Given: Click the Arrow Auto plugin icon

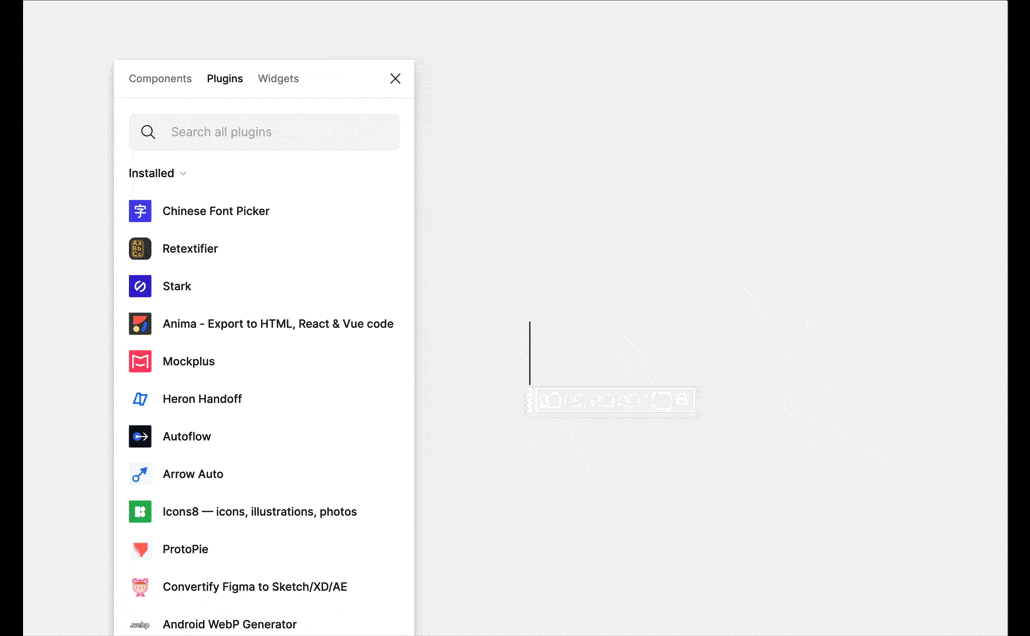Looking at the screenshot, I should pyautogui.click(x=140, y=474).
